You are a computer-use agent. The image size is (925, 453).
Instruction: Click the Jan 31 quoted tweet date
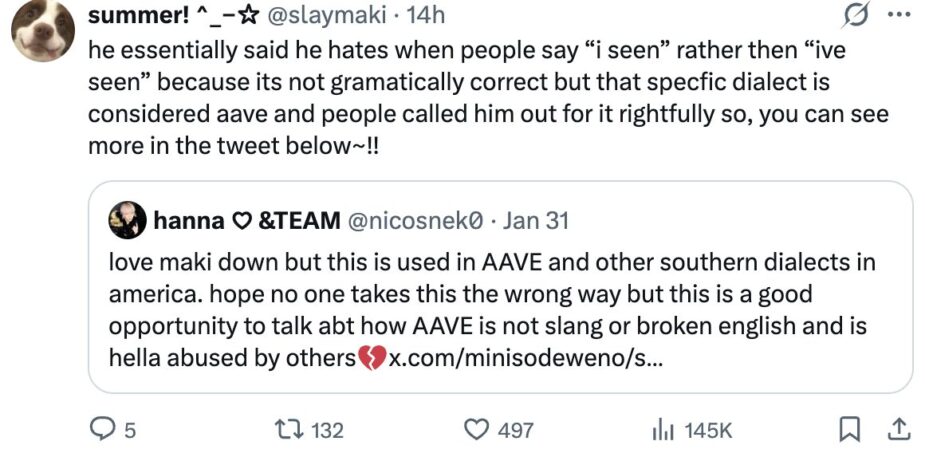click(x=535, y=220)
